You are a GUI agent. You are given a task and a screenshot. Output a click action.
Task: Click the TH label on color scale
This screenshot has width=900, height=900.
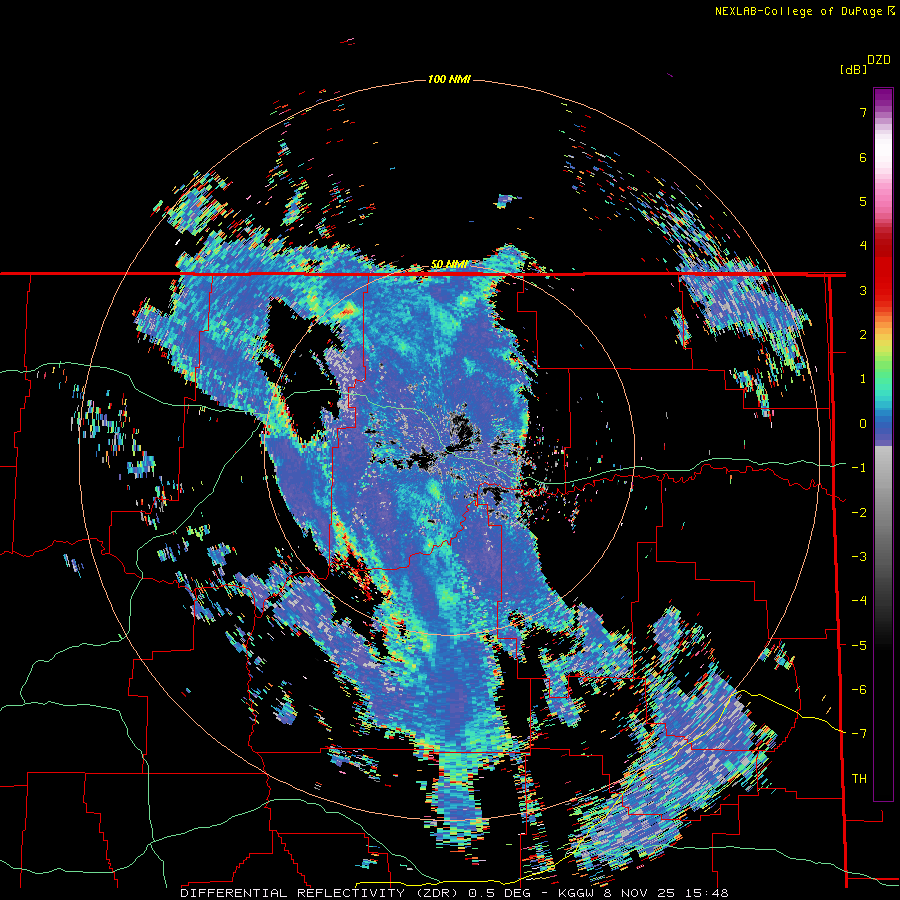pos(859,779)
